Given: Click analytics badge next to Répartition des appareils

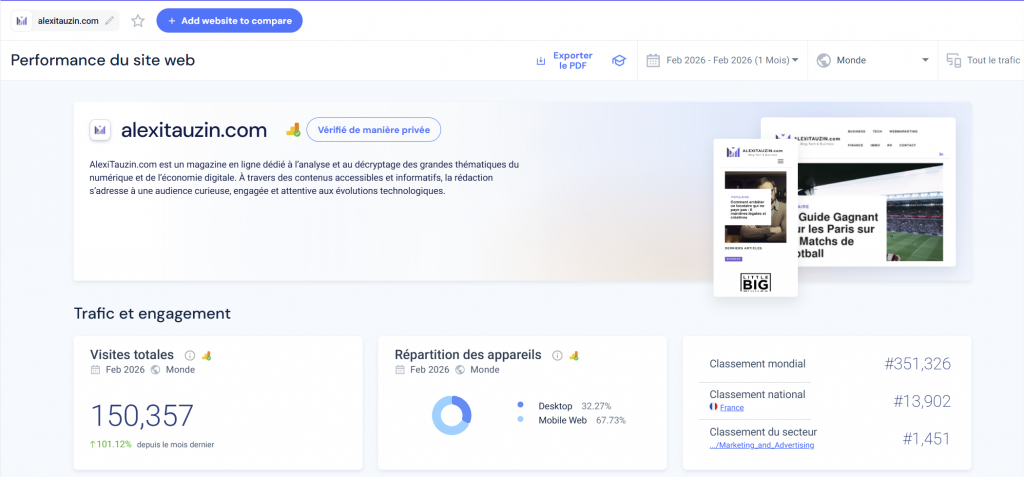Looking at the screenshot, I should (x=574, y=355).
